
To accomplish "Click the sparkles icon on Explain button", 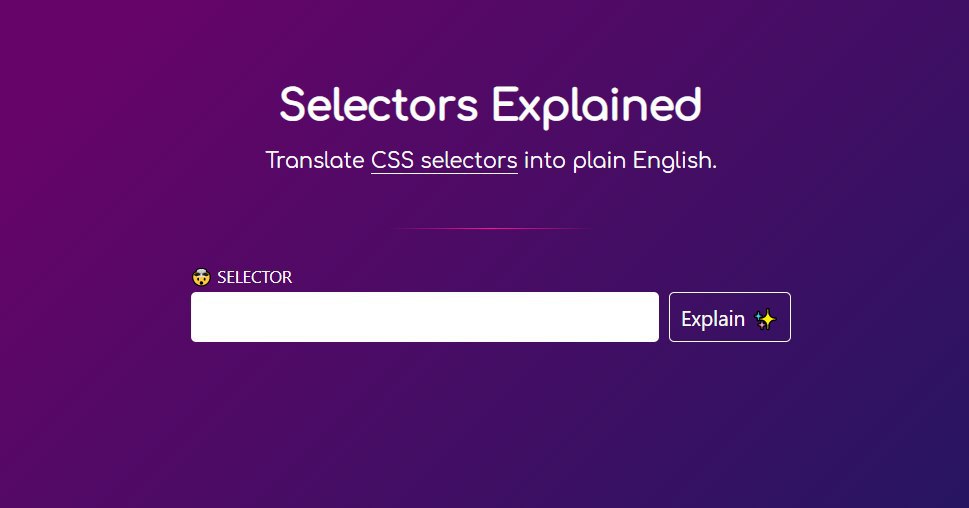I will tap(765, 319).
